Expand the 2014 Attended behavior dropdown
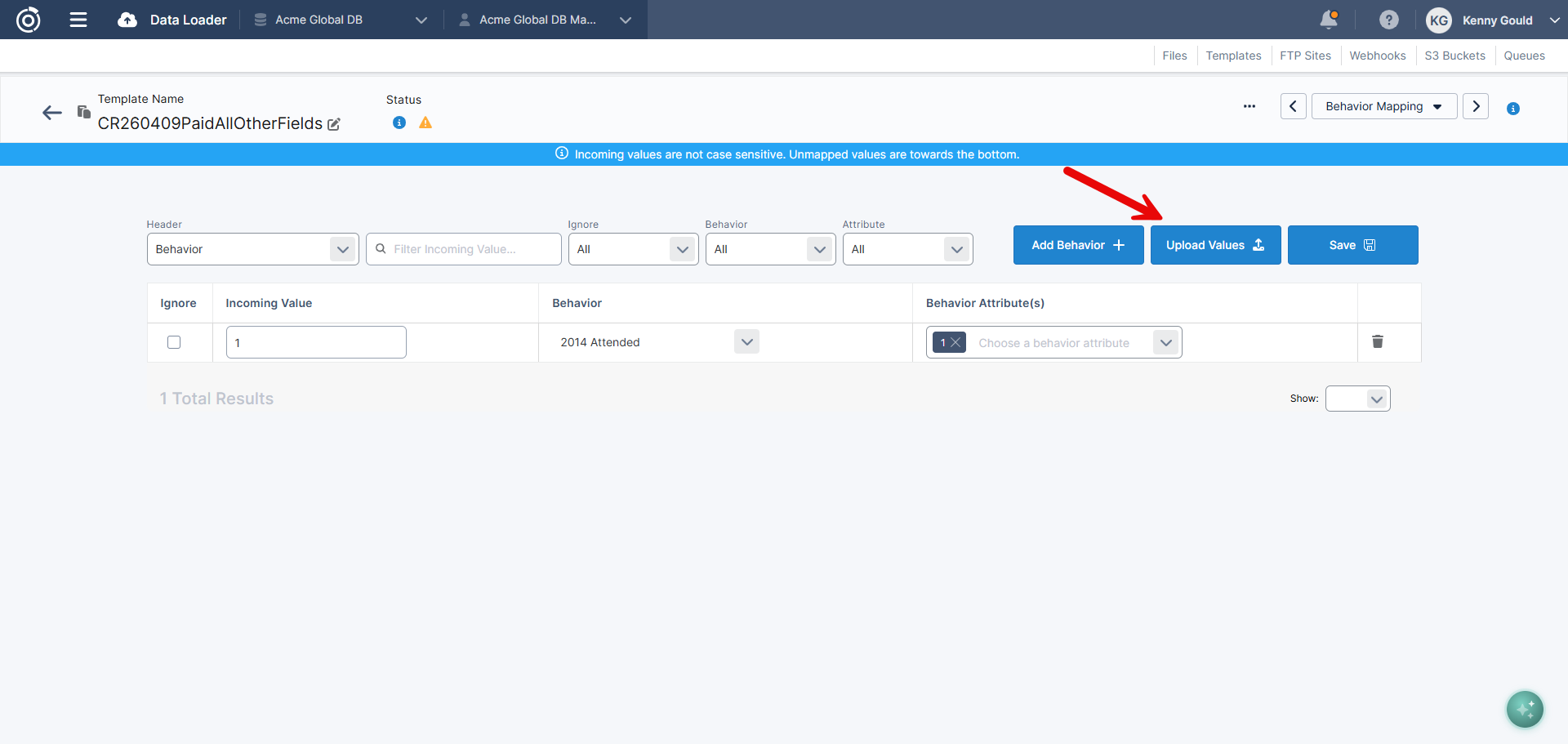 pos(746,342)
